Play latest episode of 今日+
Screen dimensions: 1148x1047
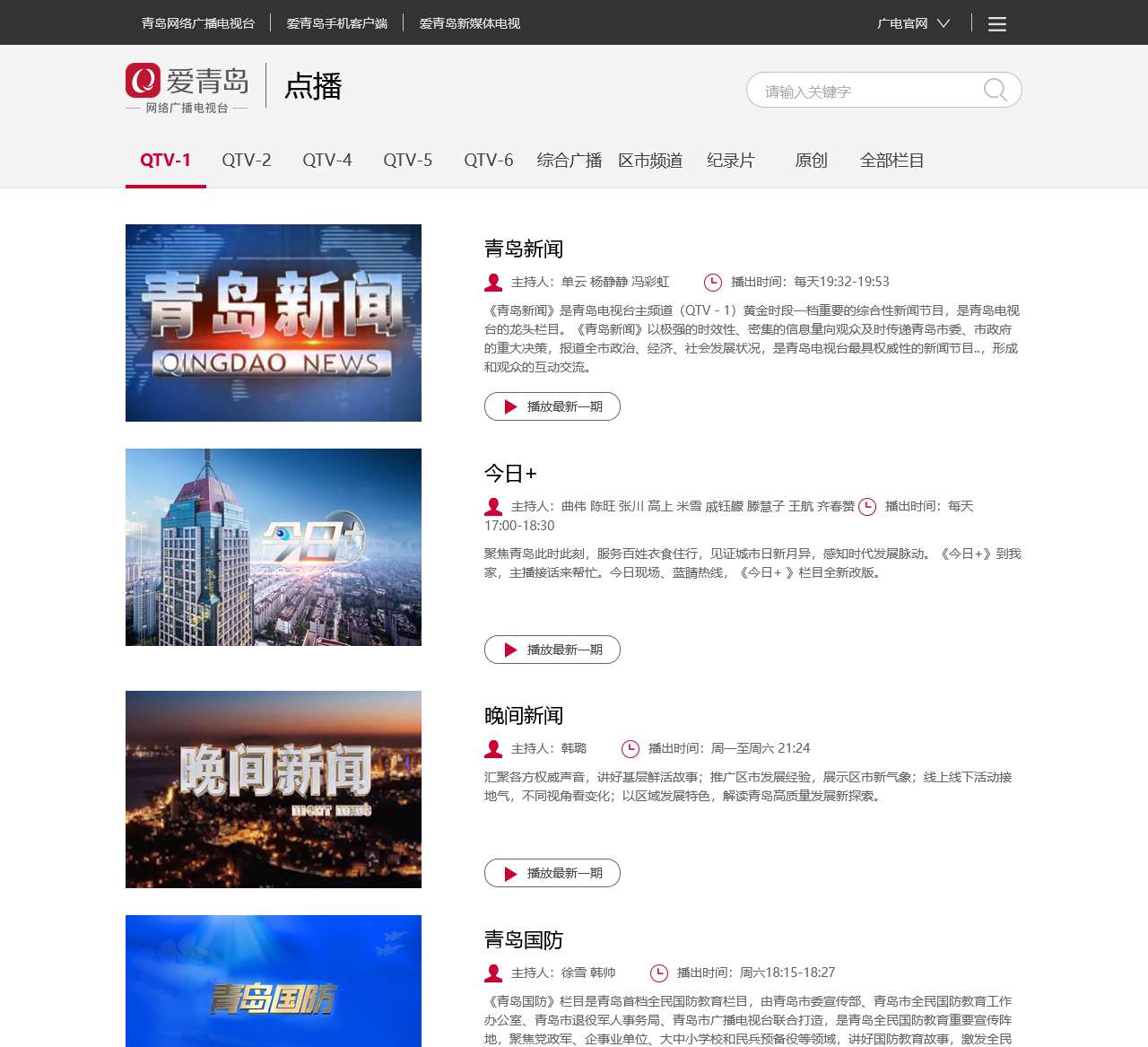point(552,650)
